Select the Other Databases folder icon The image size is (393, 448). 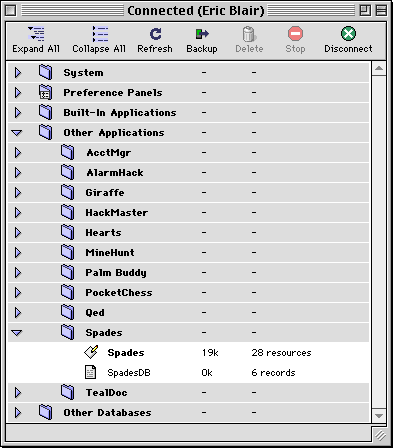tap(45, 412)
